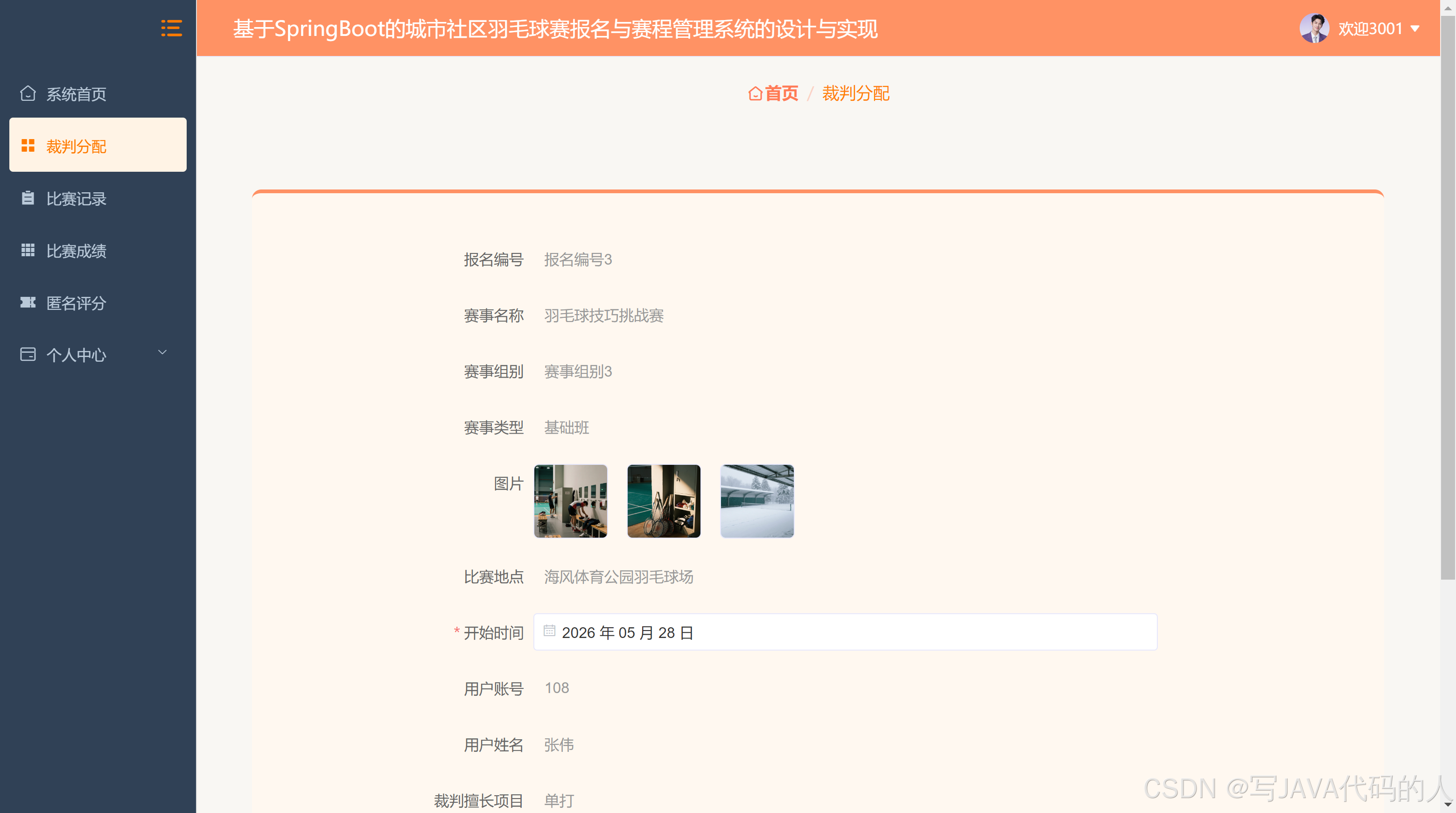1456x813 pixels.
Task: Select 匿名评分 menu item
Action: point(98,302)
